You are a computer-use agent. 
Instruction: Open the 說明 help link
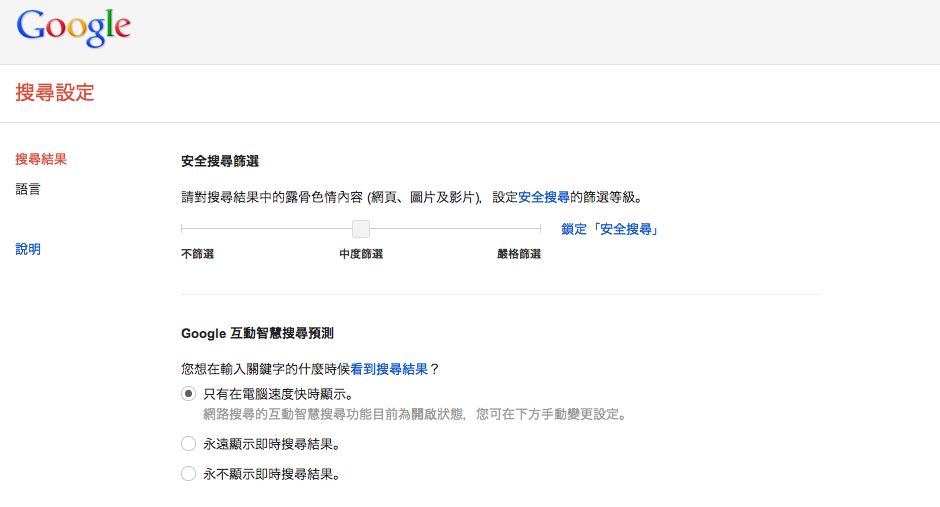coord(28,249)
